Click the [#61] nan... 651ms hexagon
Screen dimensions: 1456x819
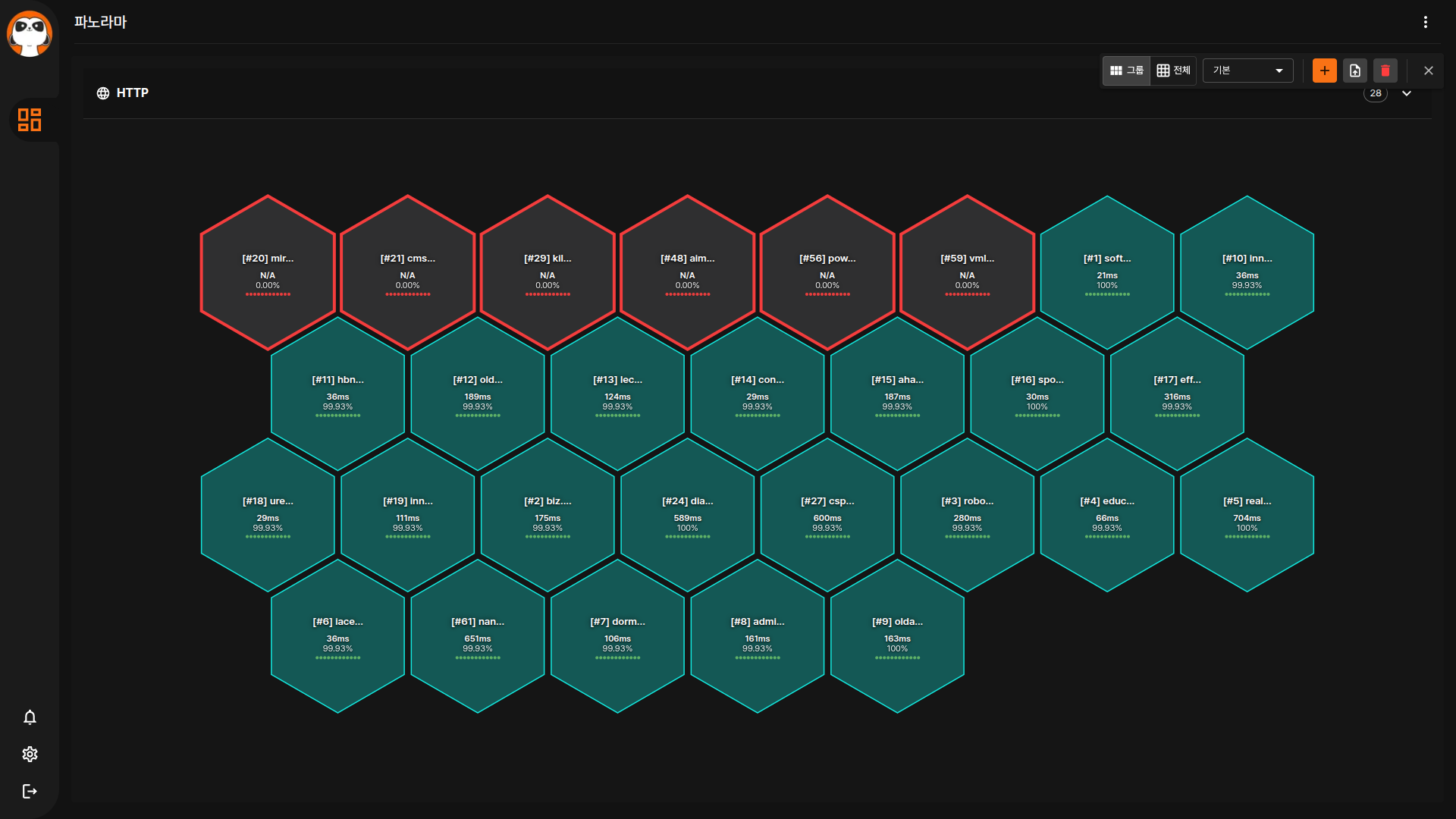(x=478, y=635)
